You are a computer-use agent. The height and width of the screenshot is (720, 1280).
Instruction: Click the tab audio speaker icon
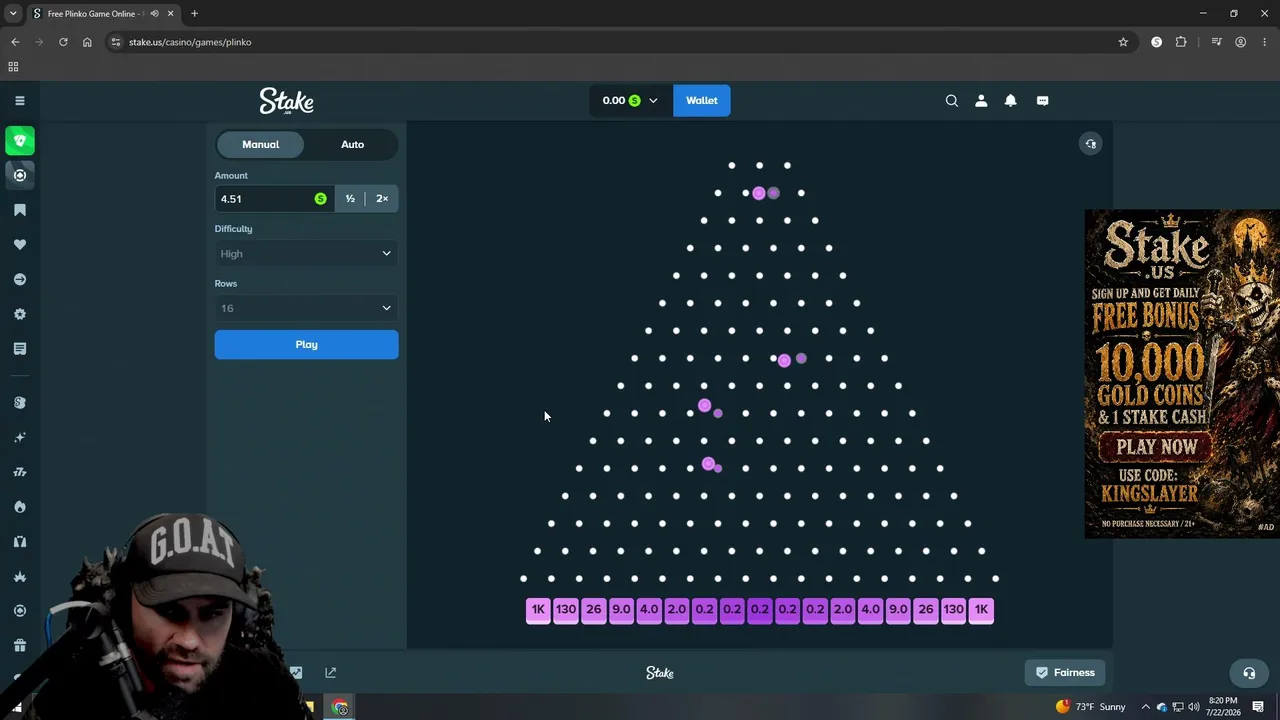tap(154, 14)
